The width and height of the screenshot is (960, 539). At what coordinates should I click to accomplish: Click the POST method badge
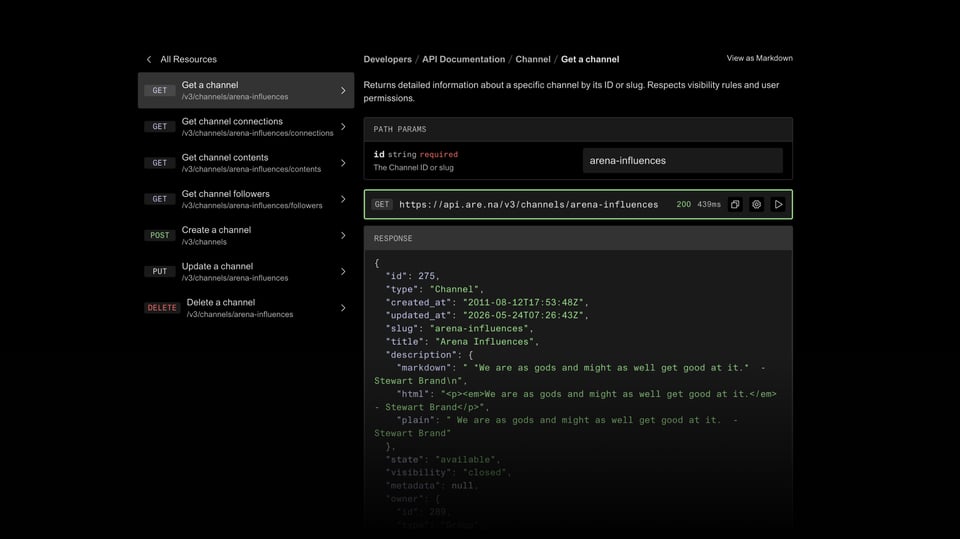[160, 235]
